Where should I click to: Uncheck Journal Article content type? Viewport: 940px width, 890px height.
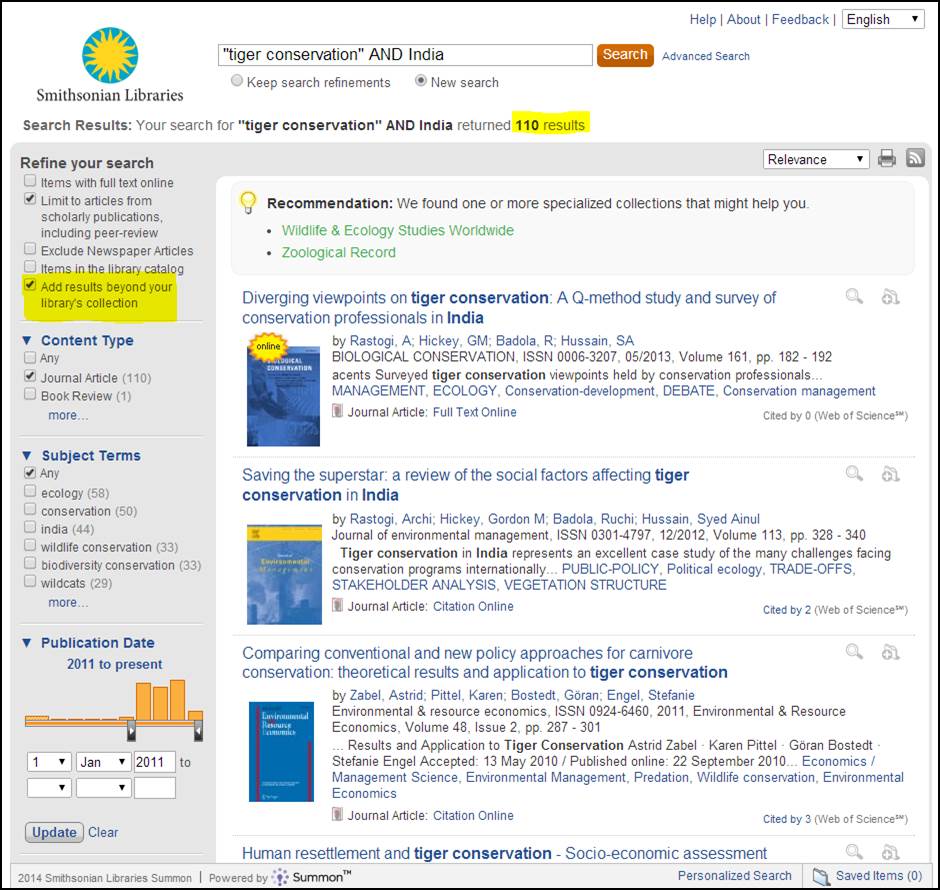tap(30, 376)
